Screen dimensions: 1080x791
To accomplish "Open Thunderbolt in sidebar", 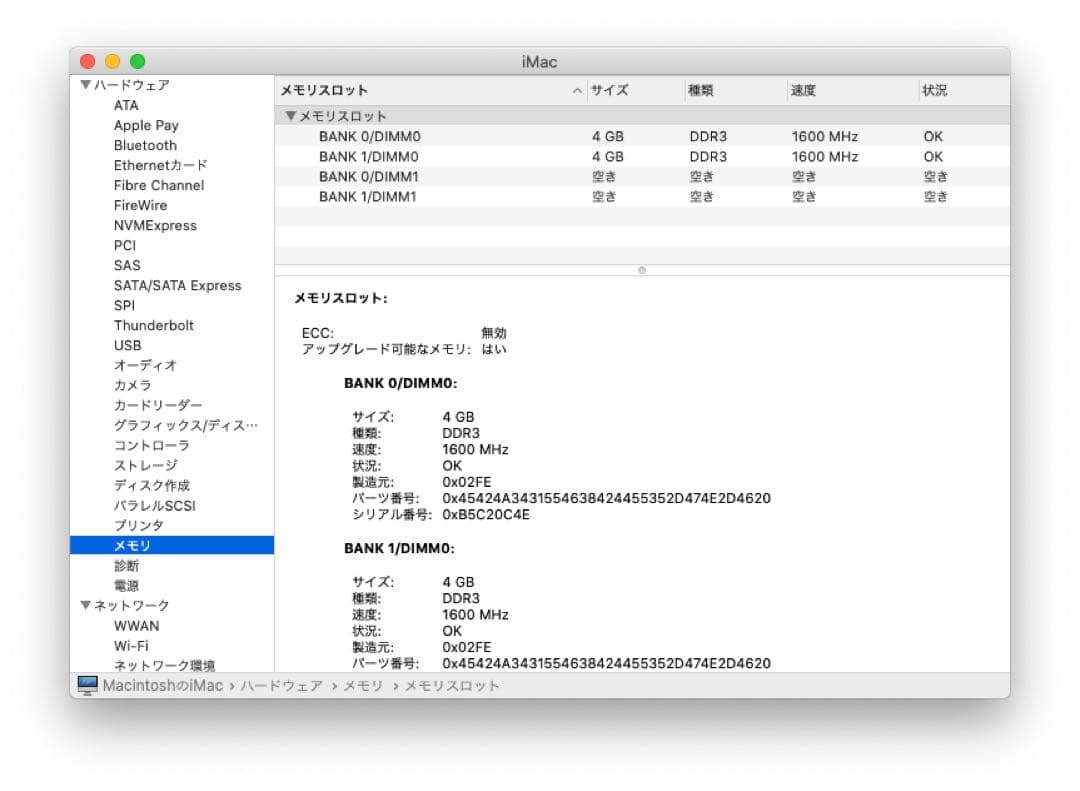I will (154, 325).
